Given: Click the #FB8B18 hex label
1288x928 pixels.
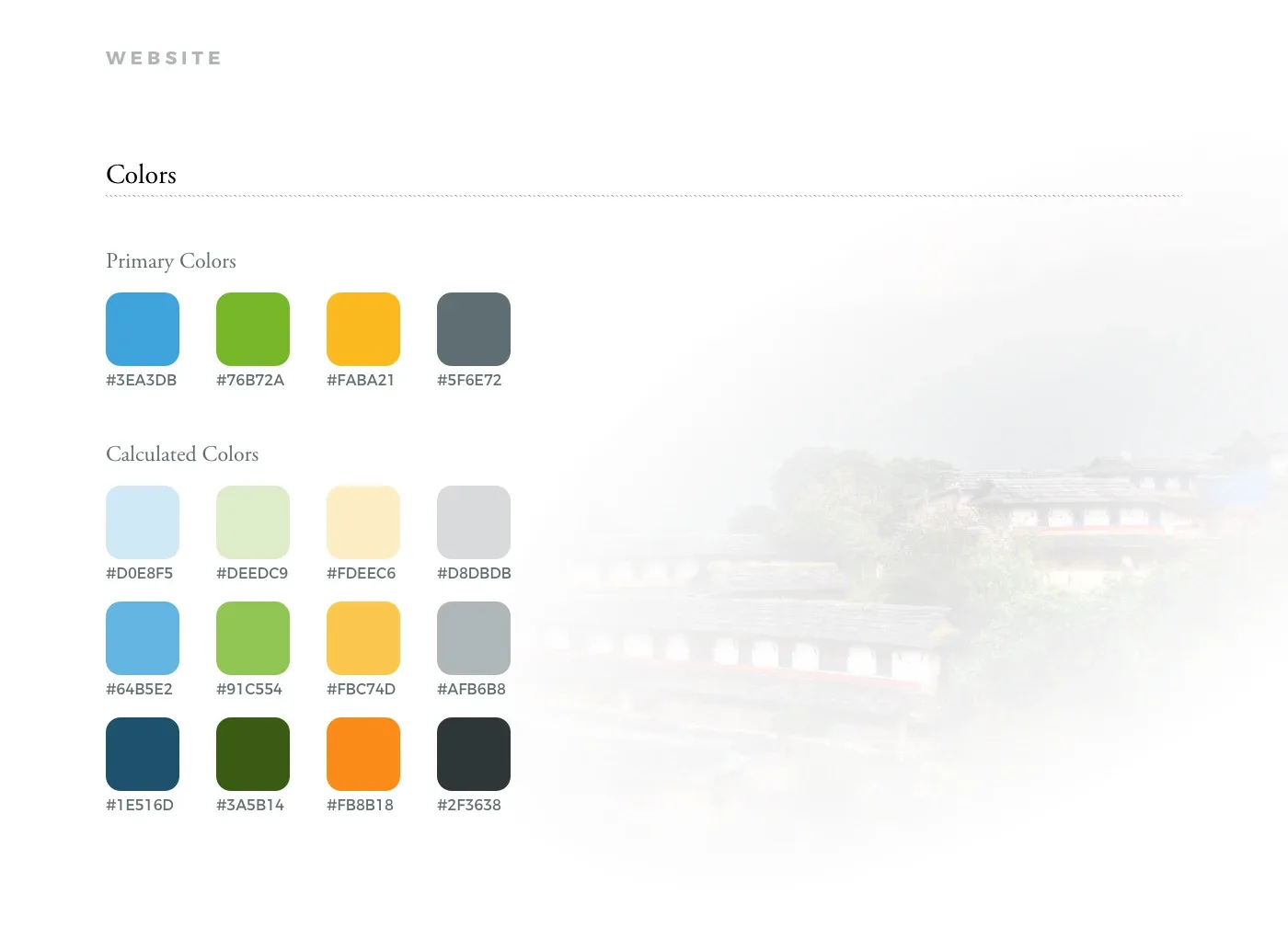Looking at the screenshot, I should (360, 805).
